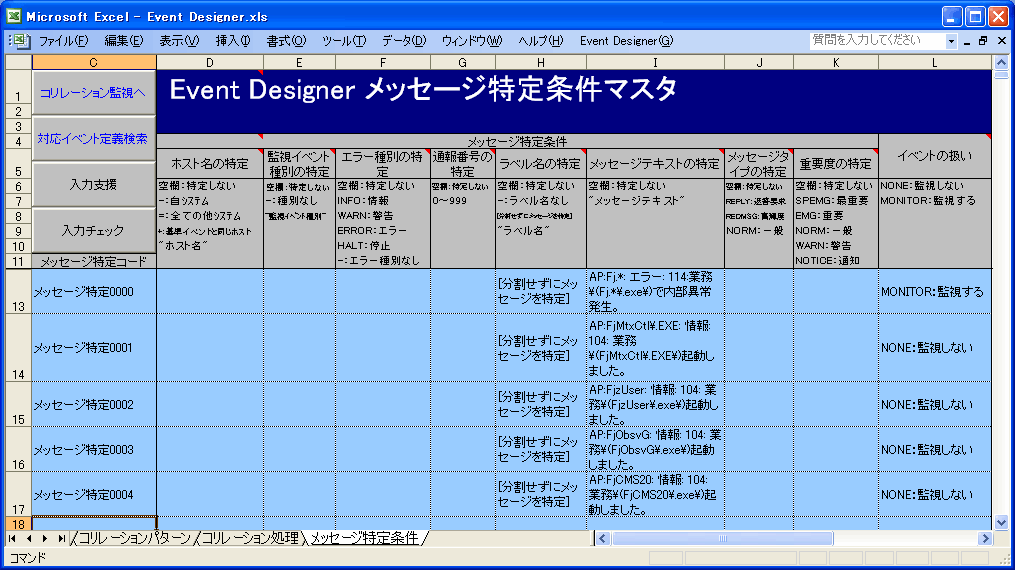This screenshot has width=1015, height=570.
Task: Select the AP:FjMtxCtl¥.EXE message text cell
Action: coord(655,348)
